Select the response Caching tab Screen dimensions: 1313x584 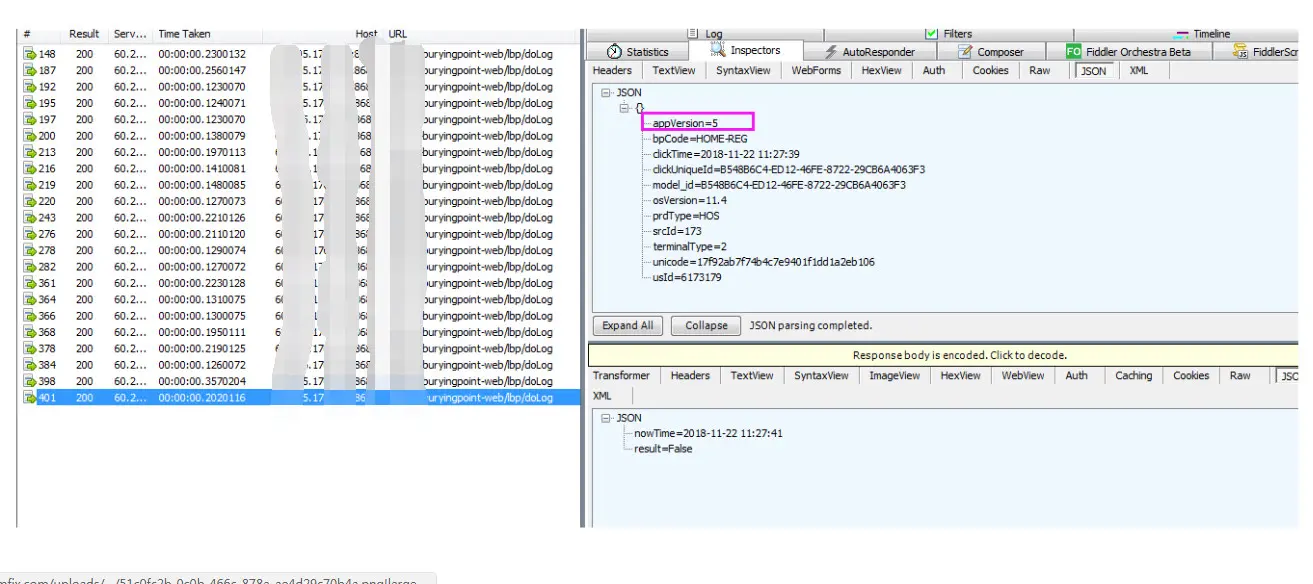pos(1133,376)
